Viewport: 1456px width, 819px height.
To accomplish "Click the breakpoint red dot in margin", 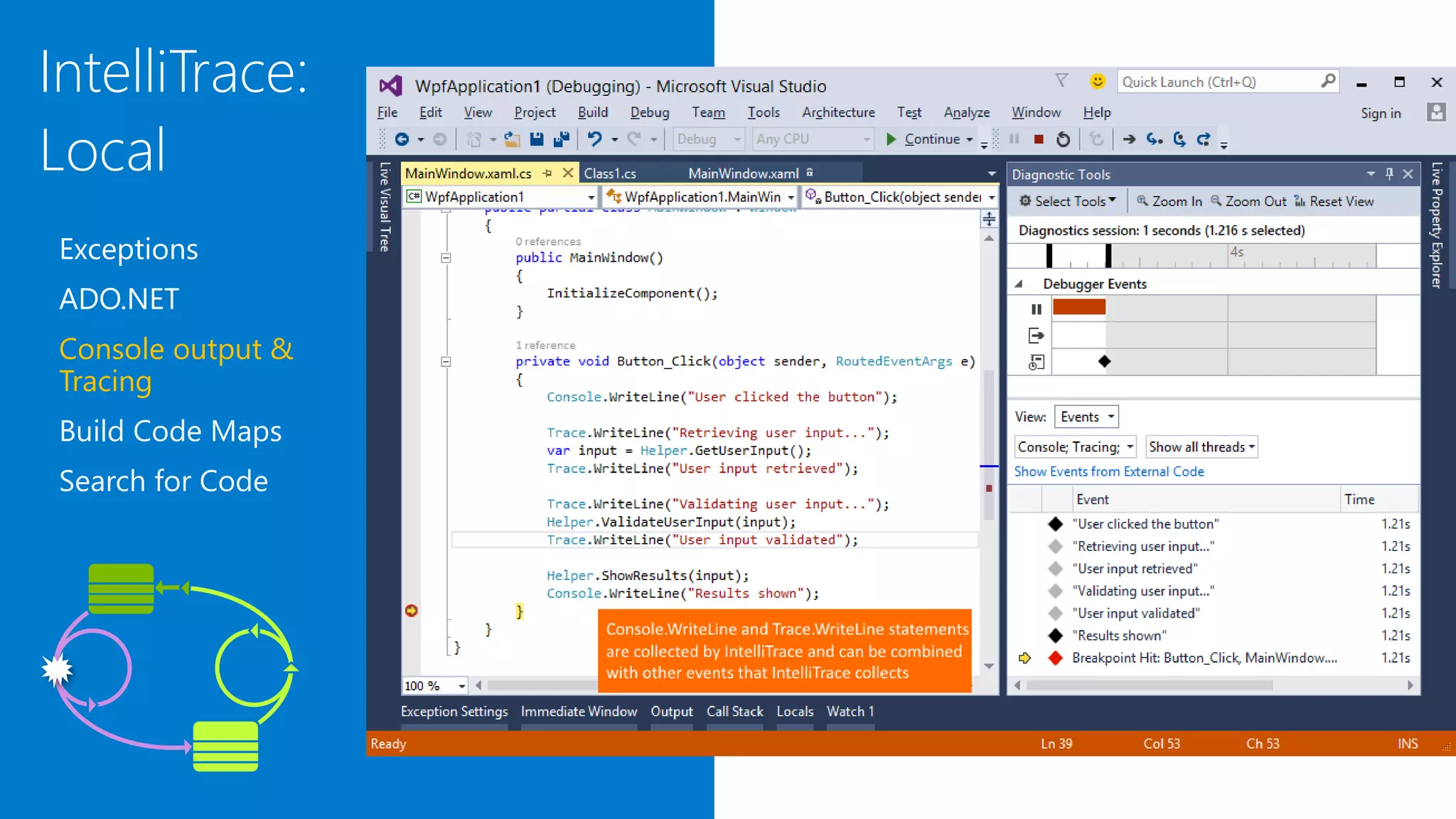I will click(x=412, y=611).
